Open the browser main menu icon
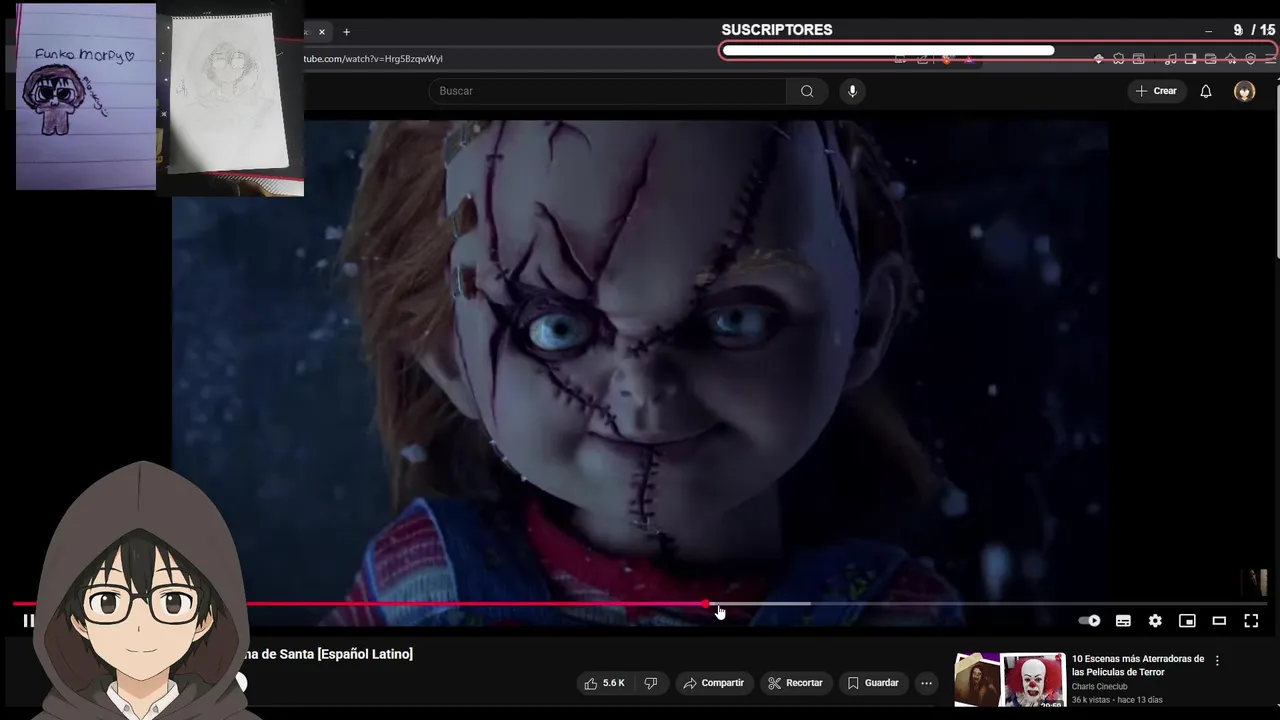The height and width of the screenshot is (720, 1280). tap(1271, 59)
